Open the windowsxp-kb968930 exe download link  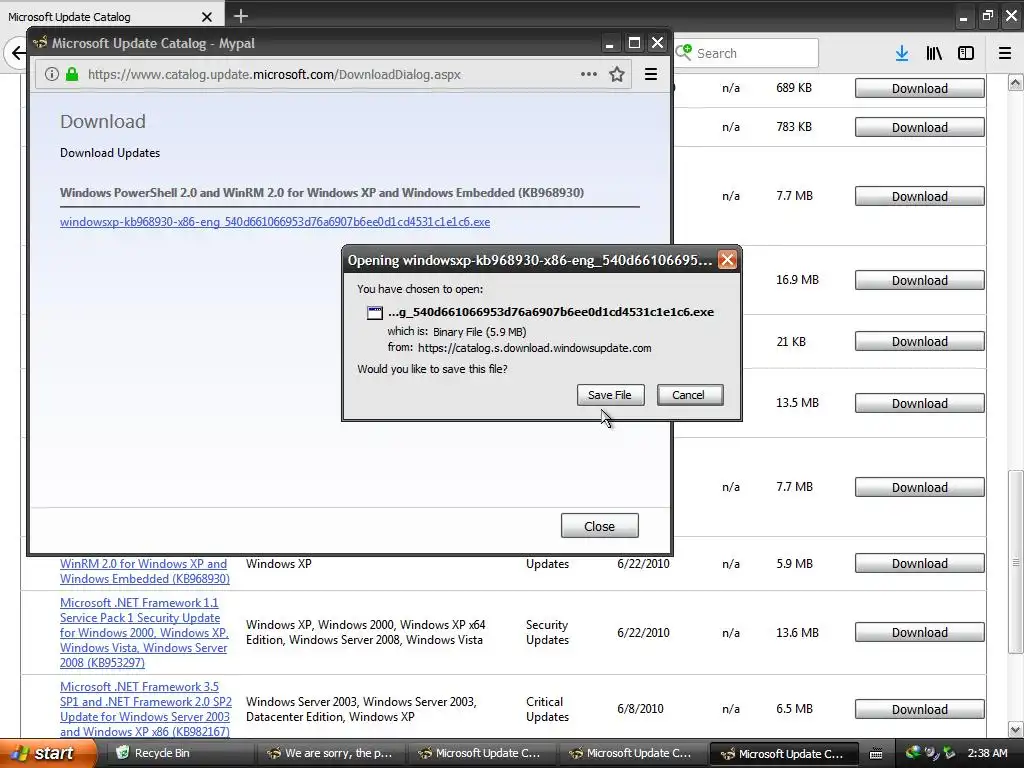[x=275, y=222]
